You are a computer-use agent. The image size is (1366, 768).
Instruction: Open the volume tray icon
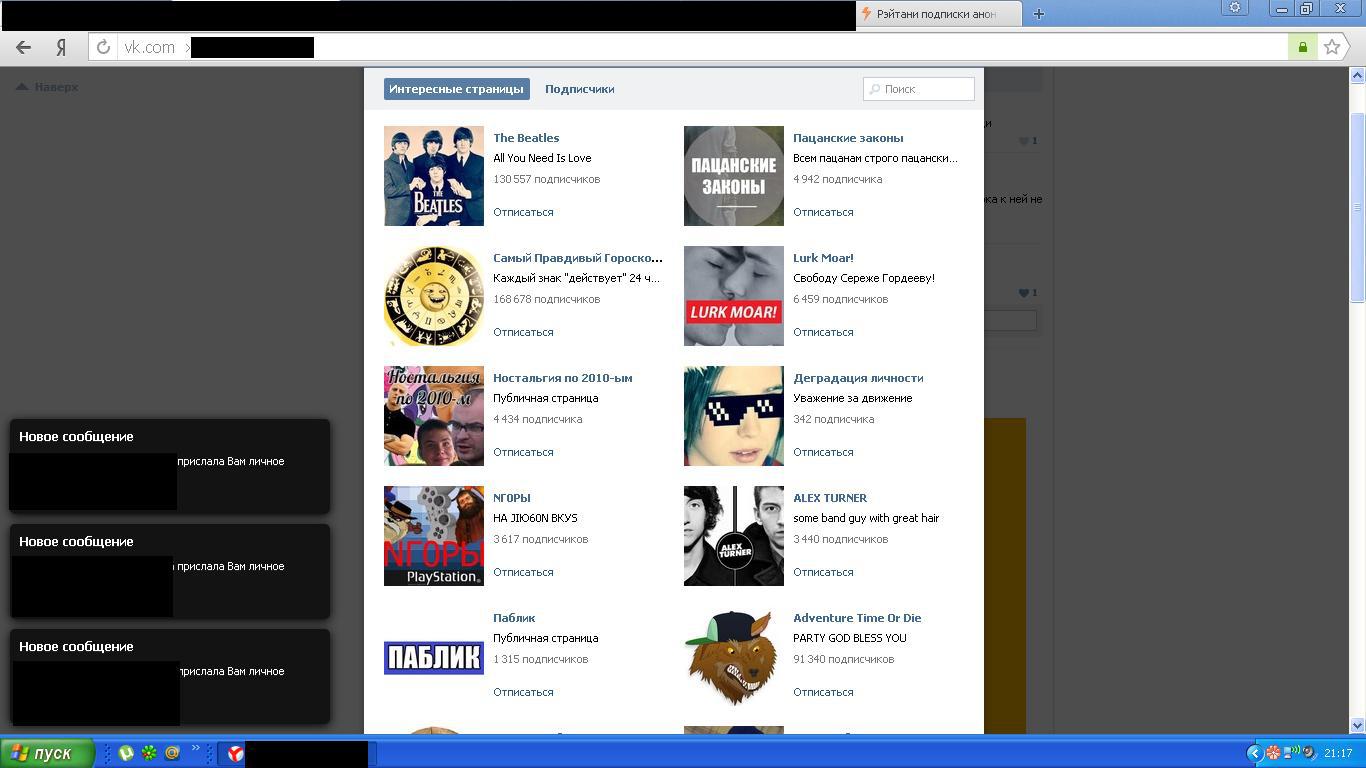pyautogui.click(x=1308, y=753)
